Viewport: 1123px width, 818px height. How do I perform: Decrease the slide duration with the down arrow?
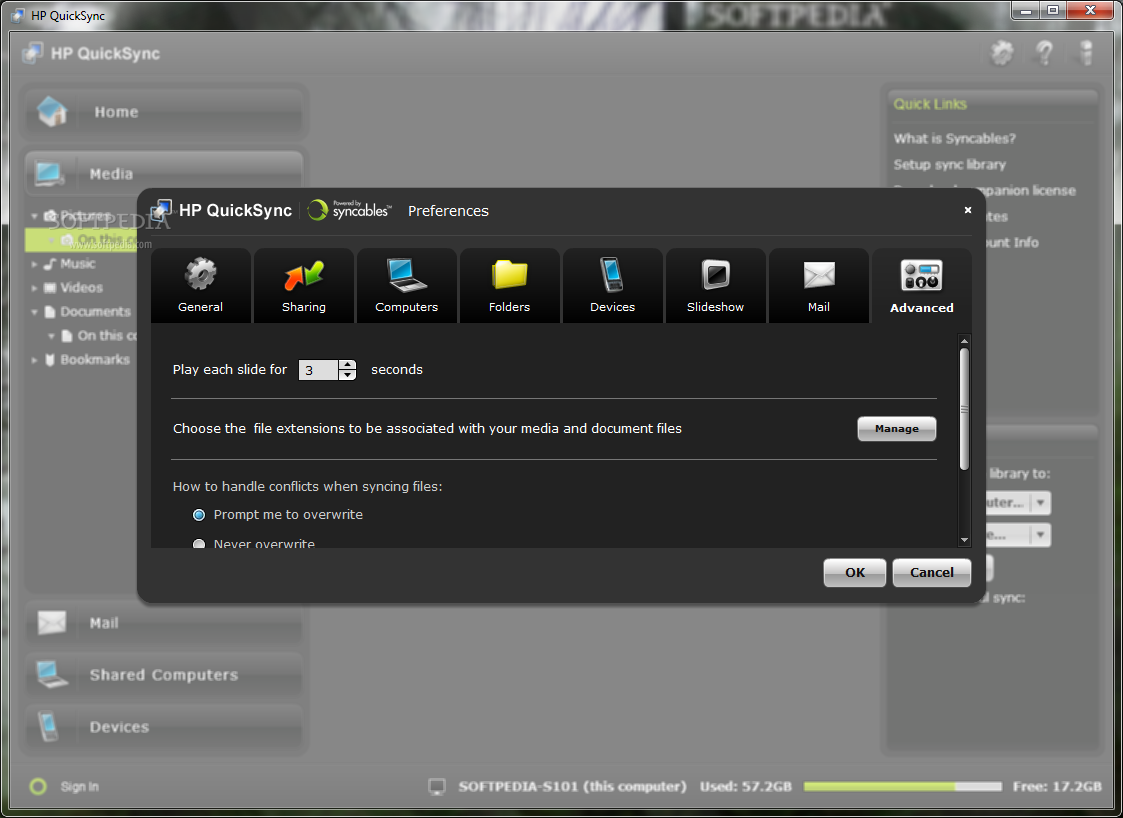(347, 375)
